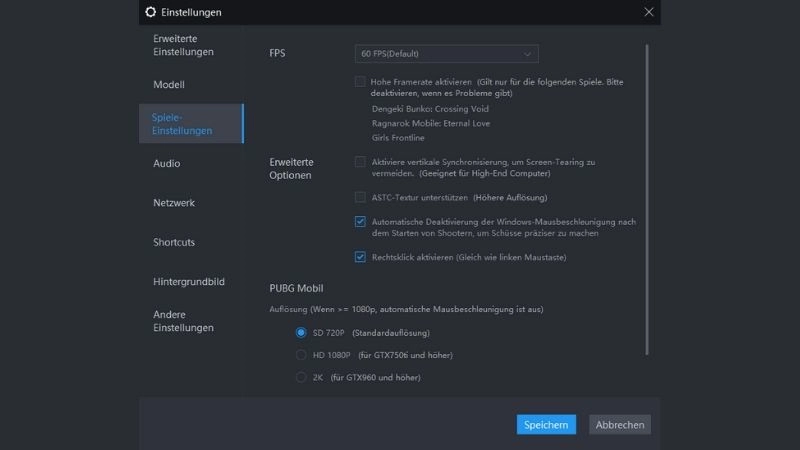Image resolution: width=800 pixels, height=450 pixels.
Task: Toggle ASTC-Textur unterstützen checkbox
Action: 360,197
